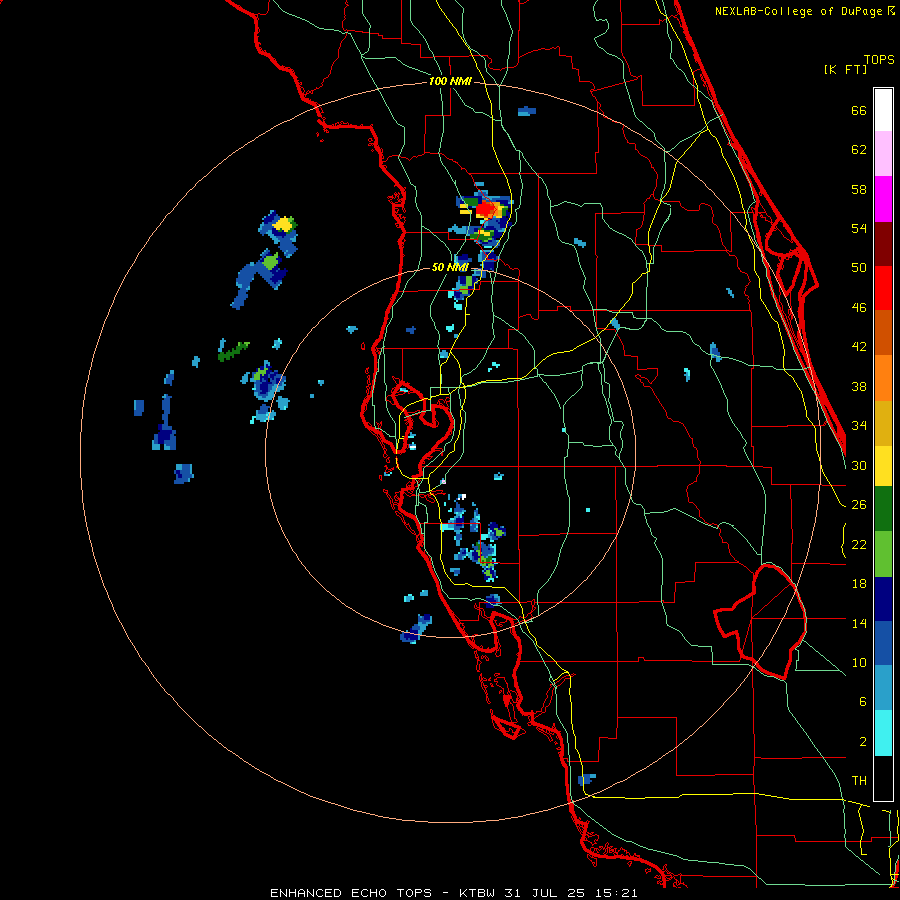Select the bright red legend swatch

click(x=883, y=288)
